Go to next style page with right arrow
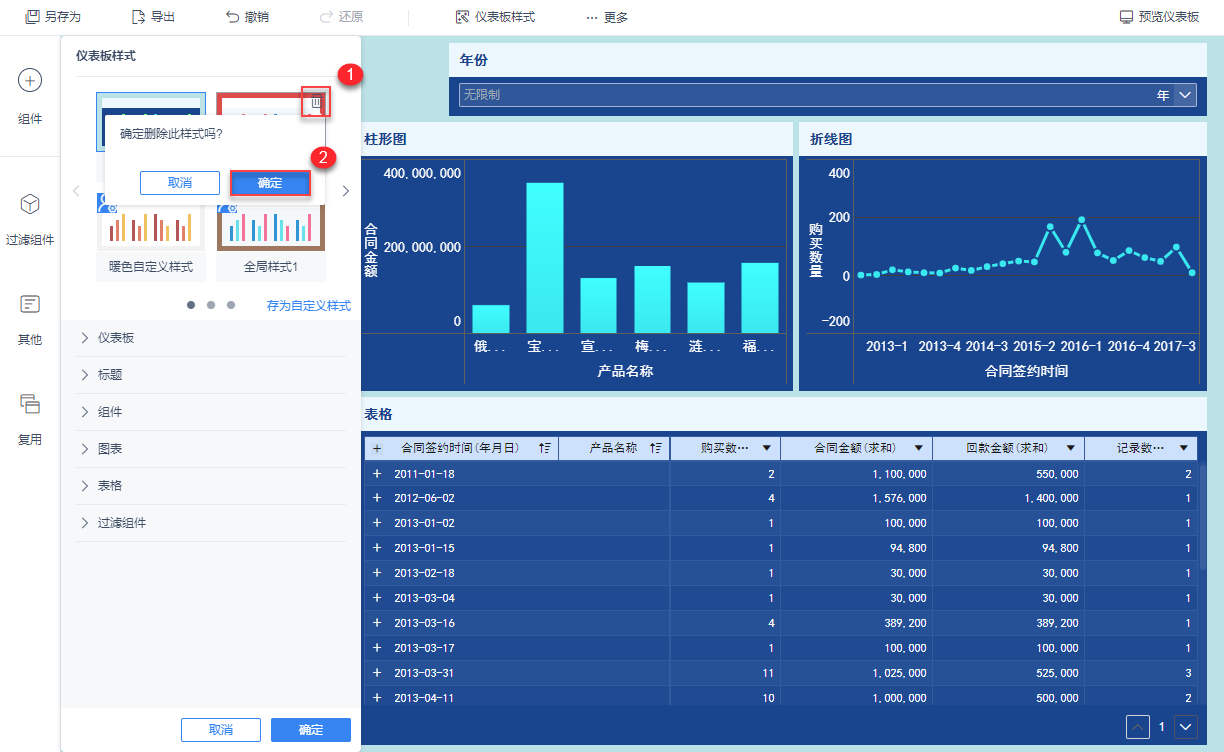Viewport: 1224px width, 752px height. point(346,191)
